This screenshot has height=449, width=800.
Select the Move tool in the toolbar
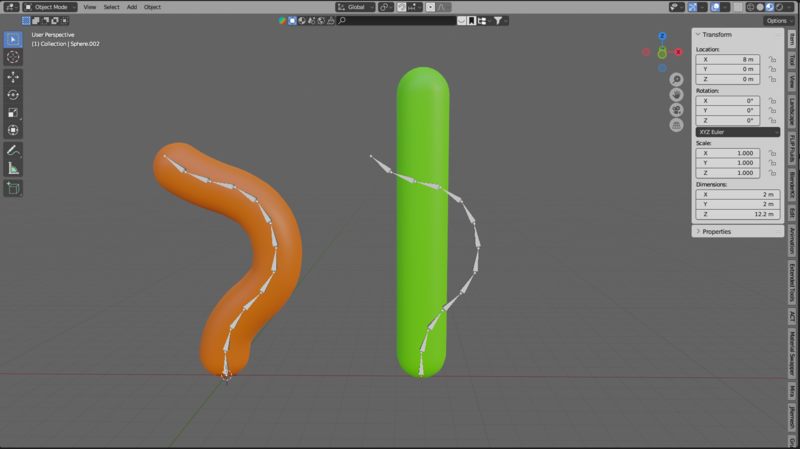[x=13, y=76]
